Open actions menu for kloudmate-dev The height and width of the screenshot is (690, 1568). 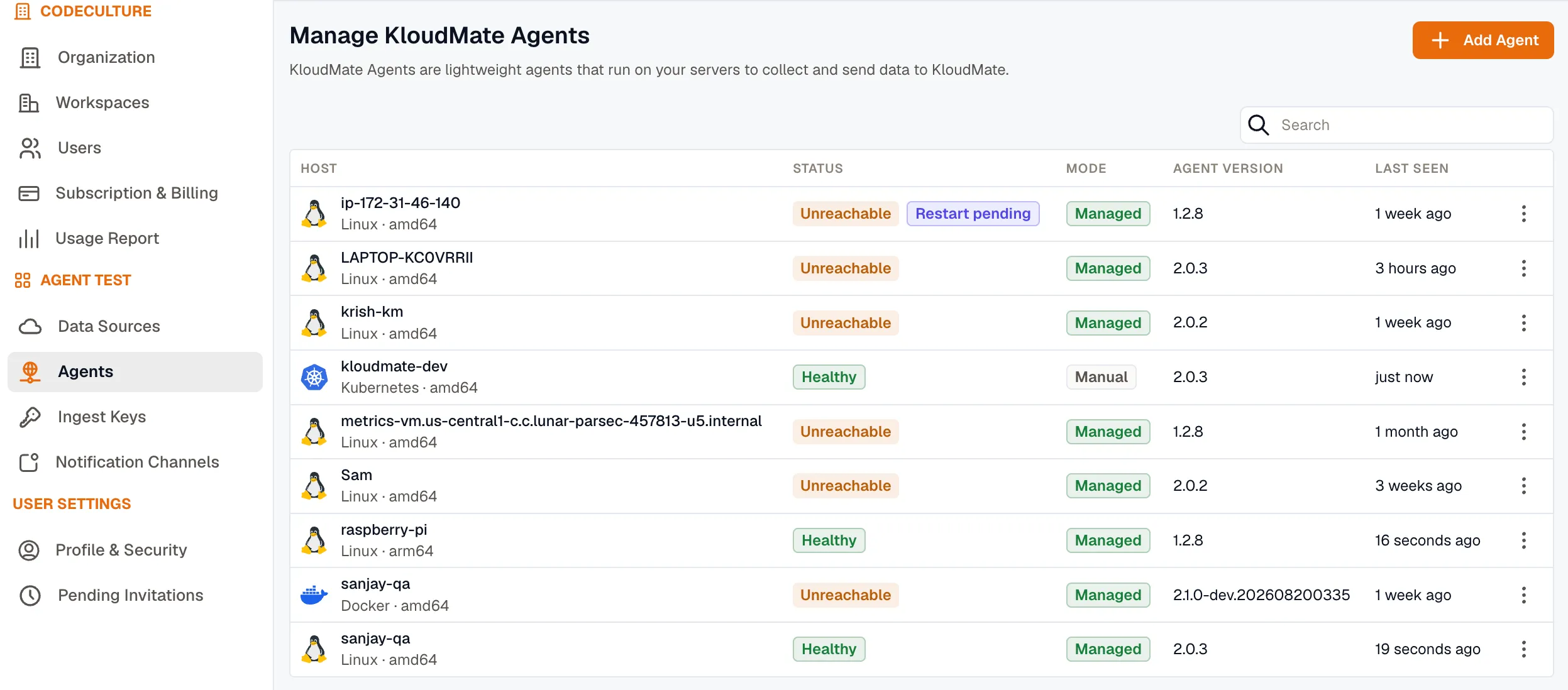click(1524, 377)
